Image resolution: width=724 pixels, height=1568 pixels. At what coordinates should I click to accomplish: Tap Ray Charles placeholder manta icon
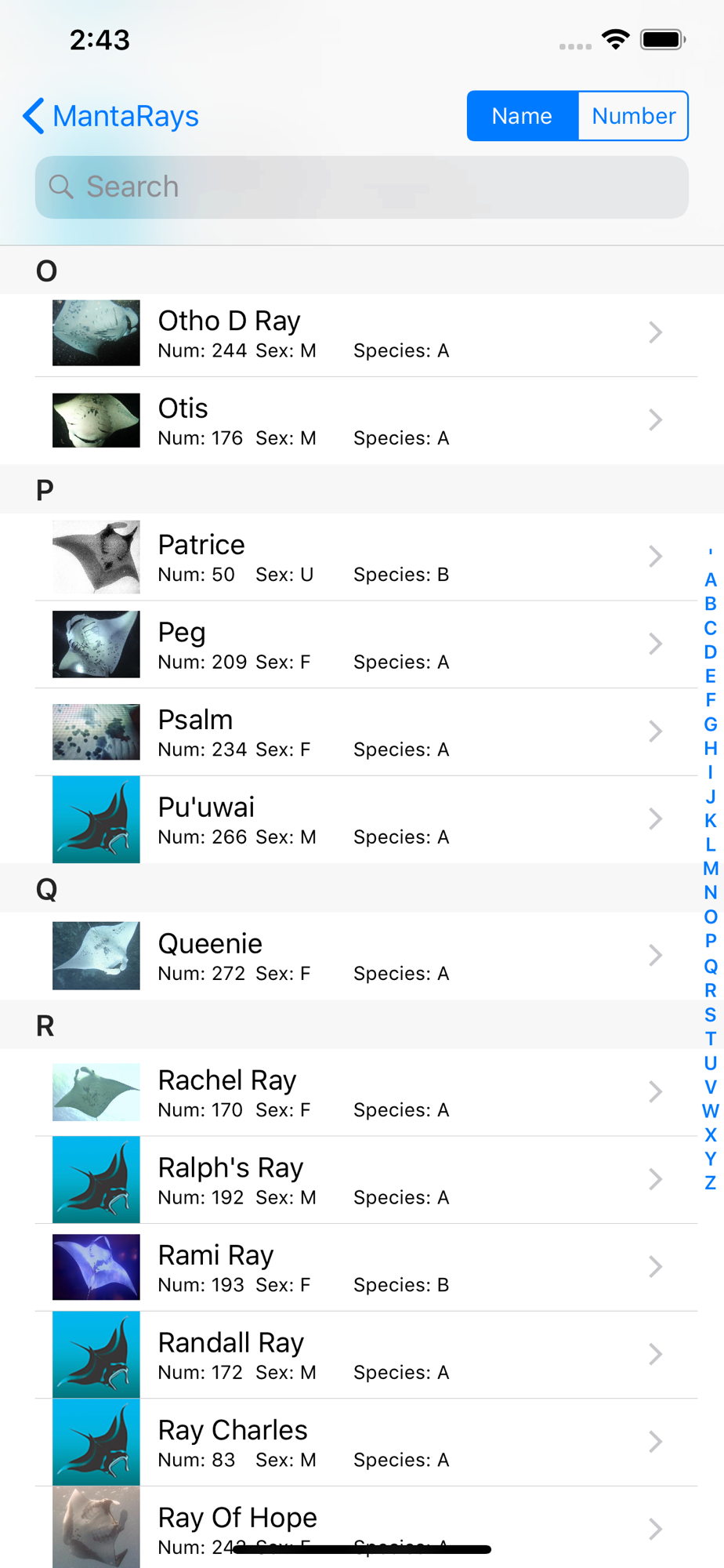96,1442
